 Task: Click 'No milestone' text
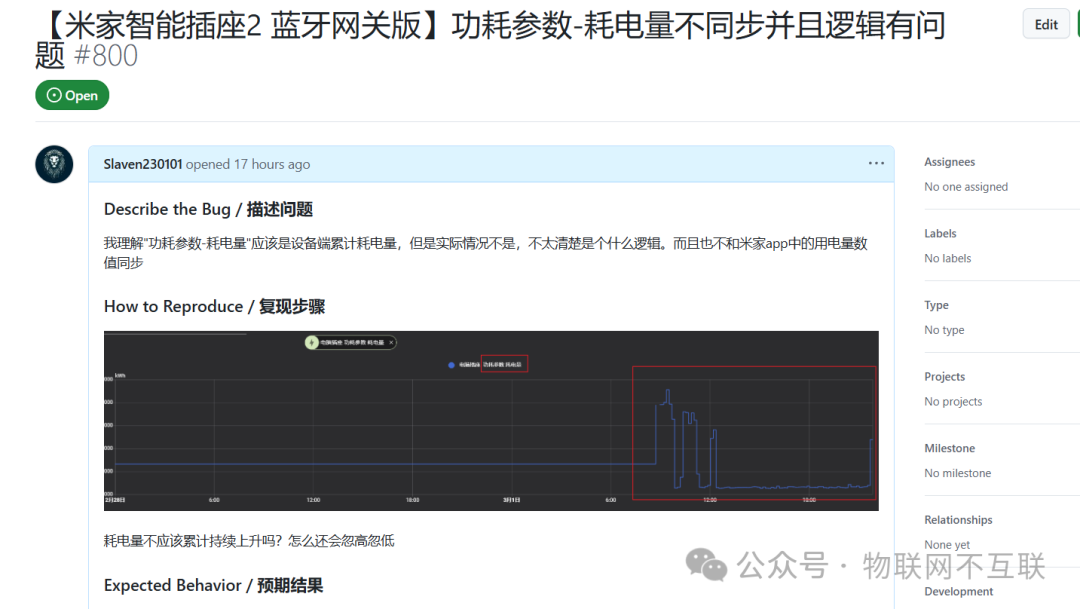[957, 473]
